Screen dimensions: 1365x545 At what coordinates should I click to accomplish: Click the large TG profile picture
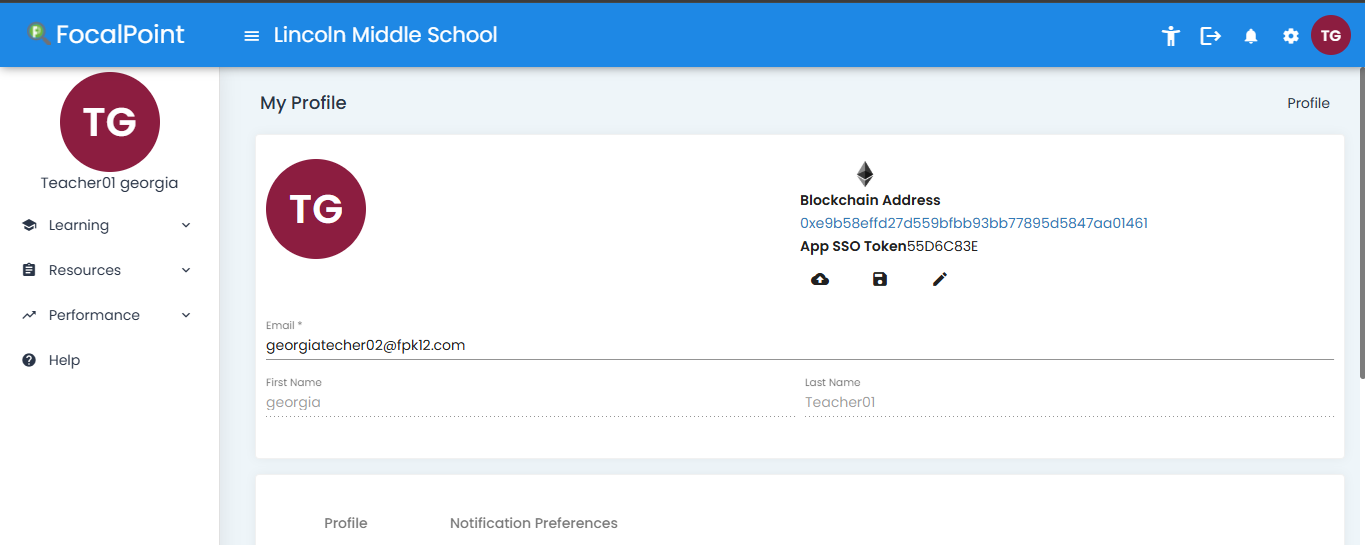pos(316,209)
